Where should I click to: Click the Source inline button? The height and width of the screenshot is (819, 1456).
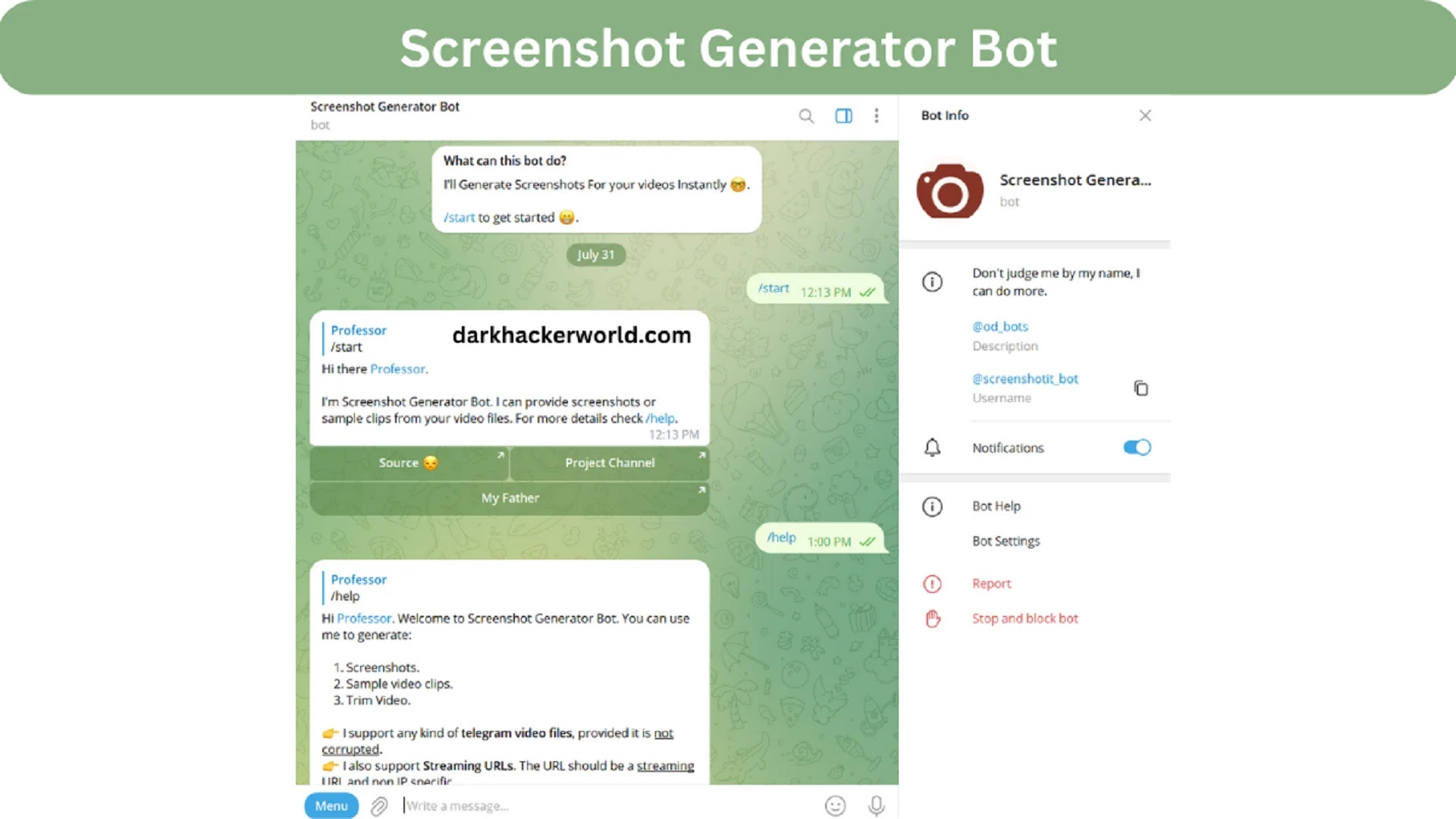point(409,463)
